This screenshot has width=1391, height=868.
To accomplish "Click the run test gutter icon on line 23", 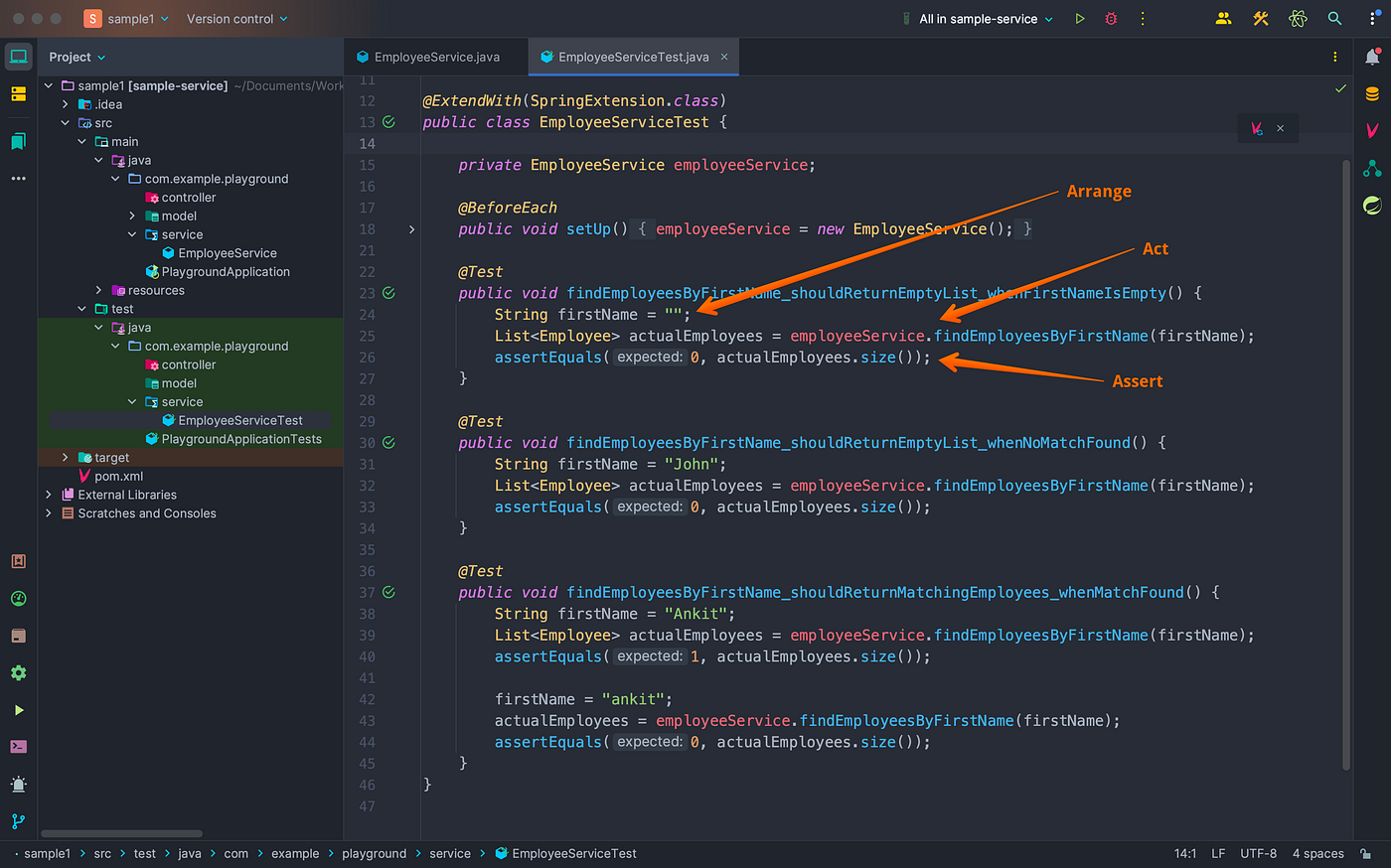I will point(388,293).
